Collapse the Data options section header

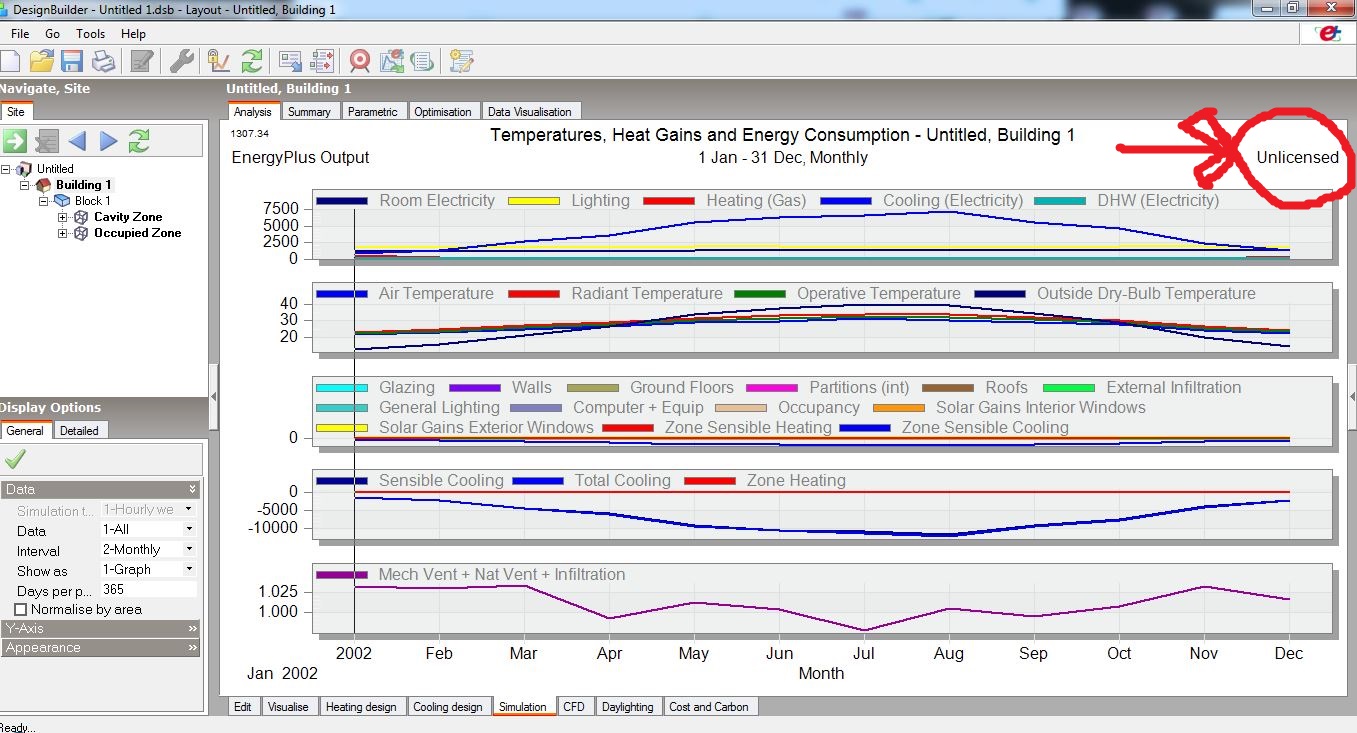coord(100,489)
